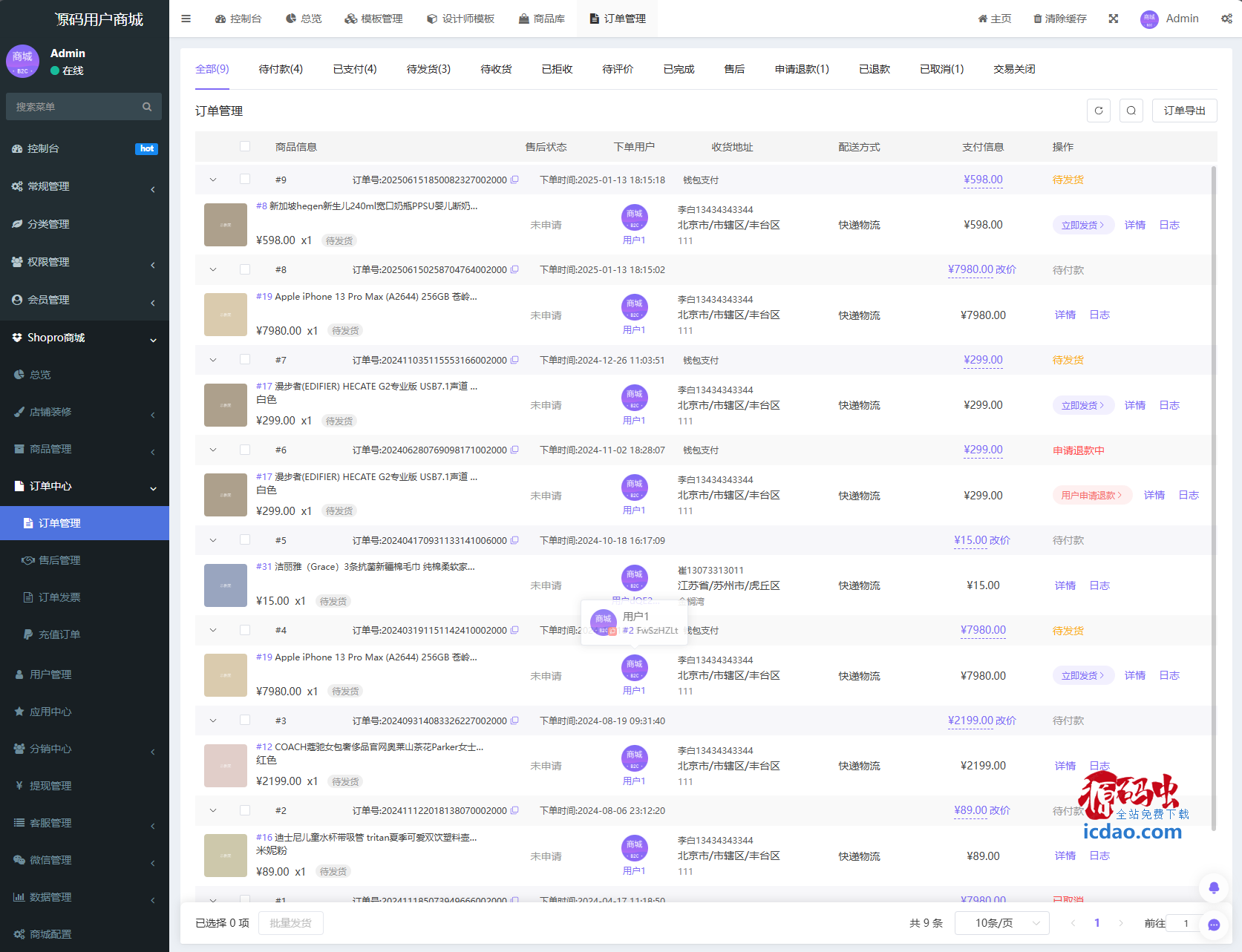
Task: Go to previous page arrow in pagination
Action: pyautogui.click(x=1073, y=923)
